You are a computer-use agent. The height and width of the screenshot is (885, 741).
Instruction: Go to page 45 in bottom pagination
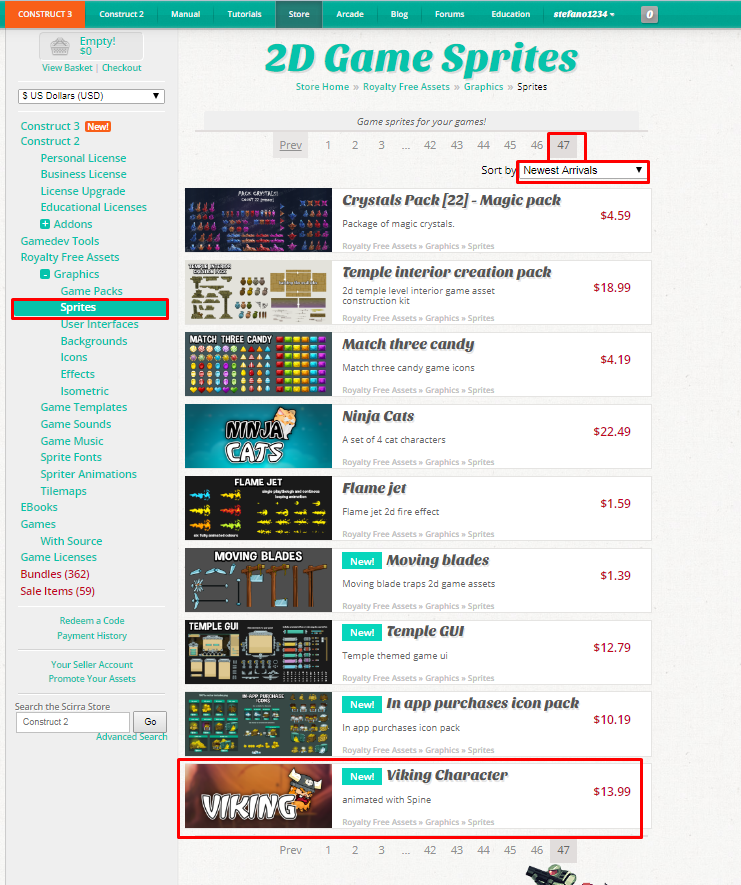coord(510,850)
